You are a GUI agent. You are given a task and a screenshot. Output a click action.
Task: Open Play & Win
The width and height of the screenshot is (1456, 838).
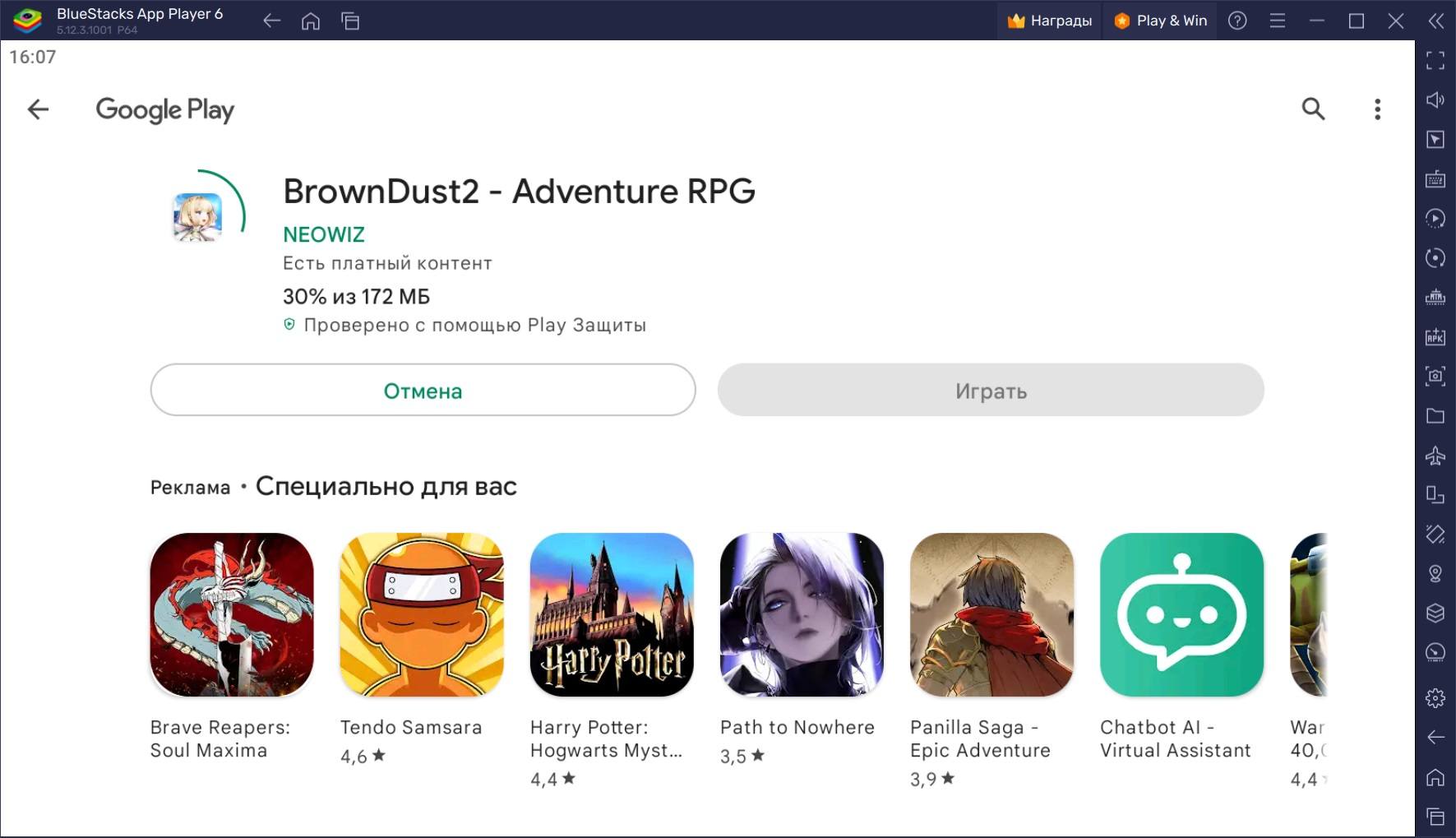tap(1160, 21)
